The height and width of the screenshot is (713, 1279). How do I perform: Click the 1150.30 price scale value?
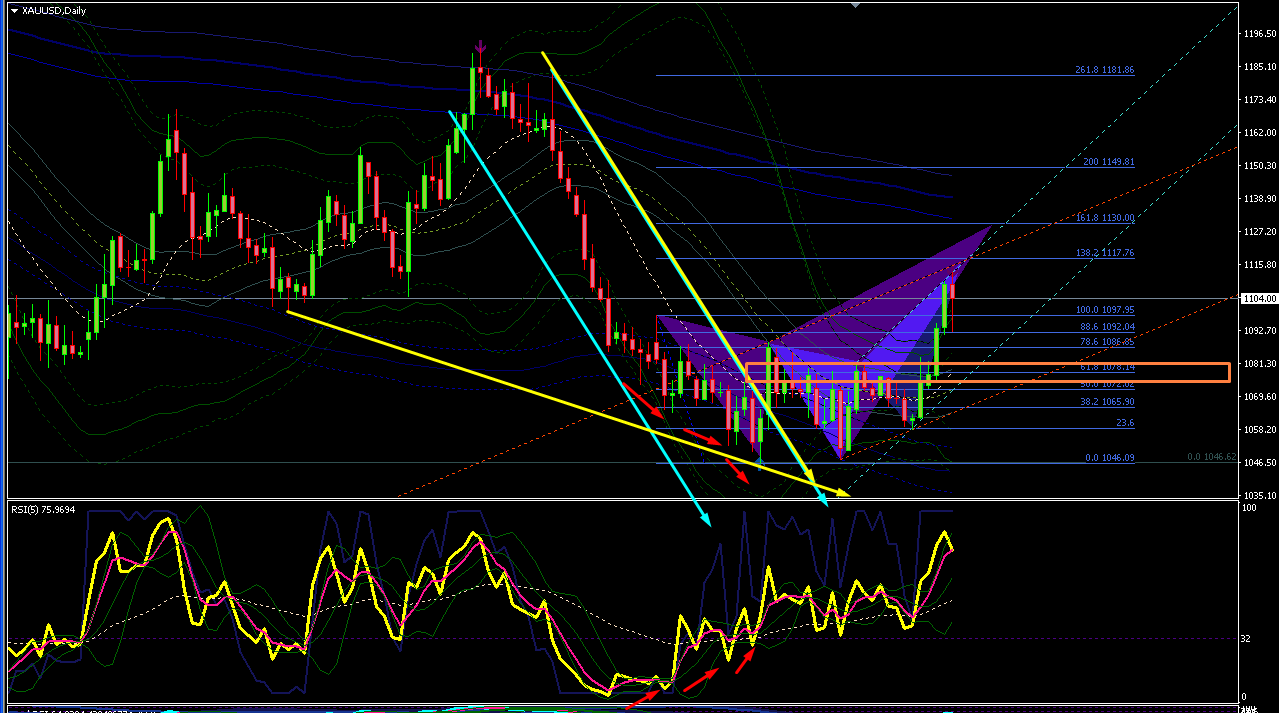(x=1259, y=165)
